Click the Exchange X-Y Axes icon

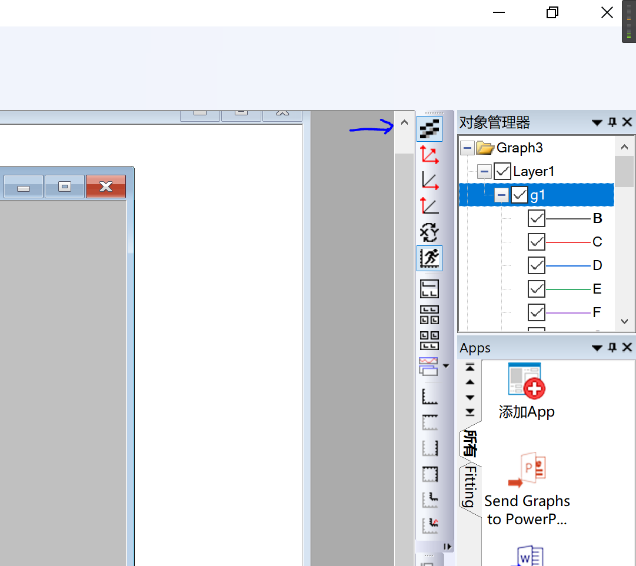pyautogui.click(x=429, y=232)
